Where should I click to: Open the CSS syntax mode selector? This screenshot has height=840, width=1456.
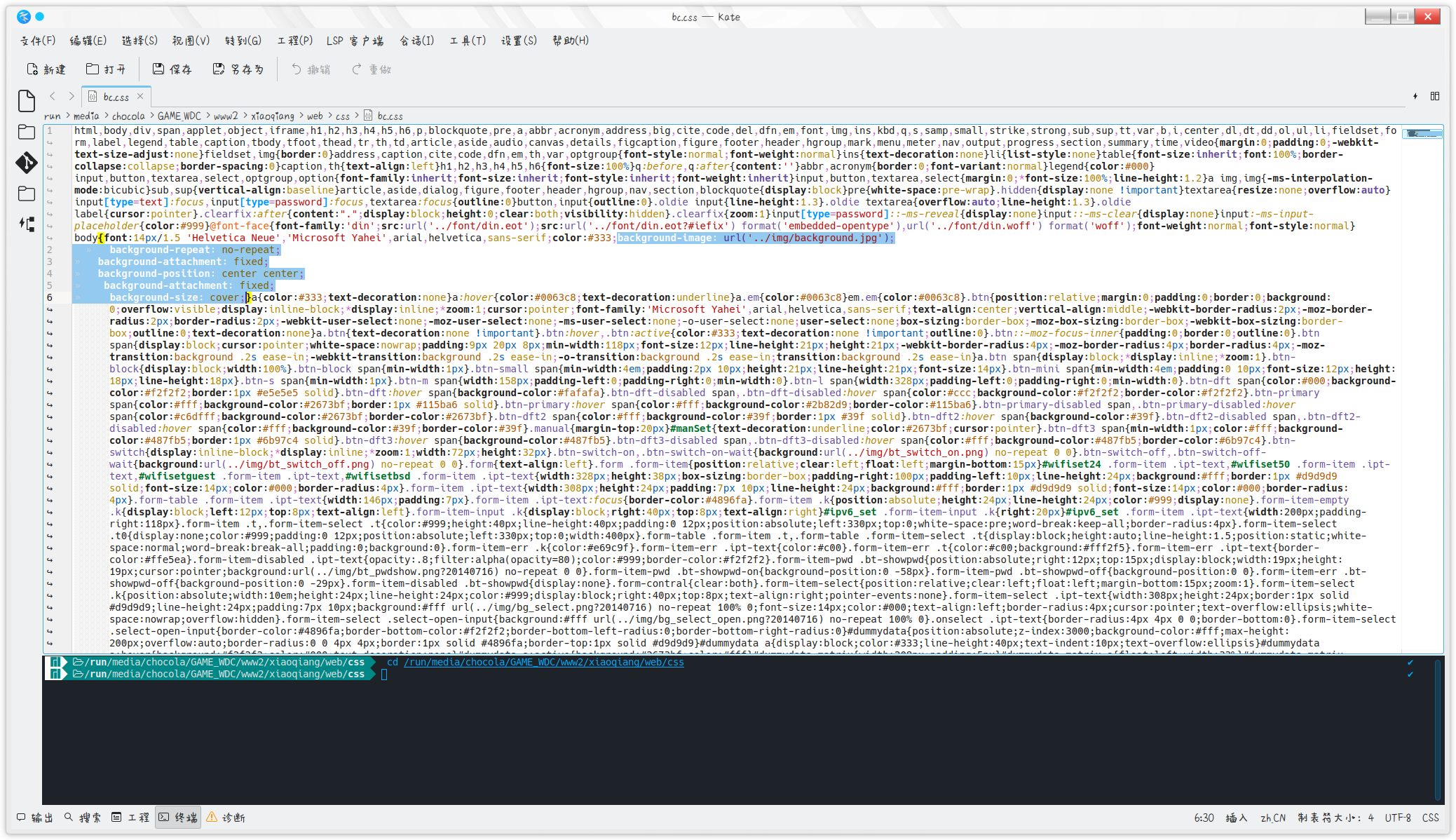click(1431, 818)
